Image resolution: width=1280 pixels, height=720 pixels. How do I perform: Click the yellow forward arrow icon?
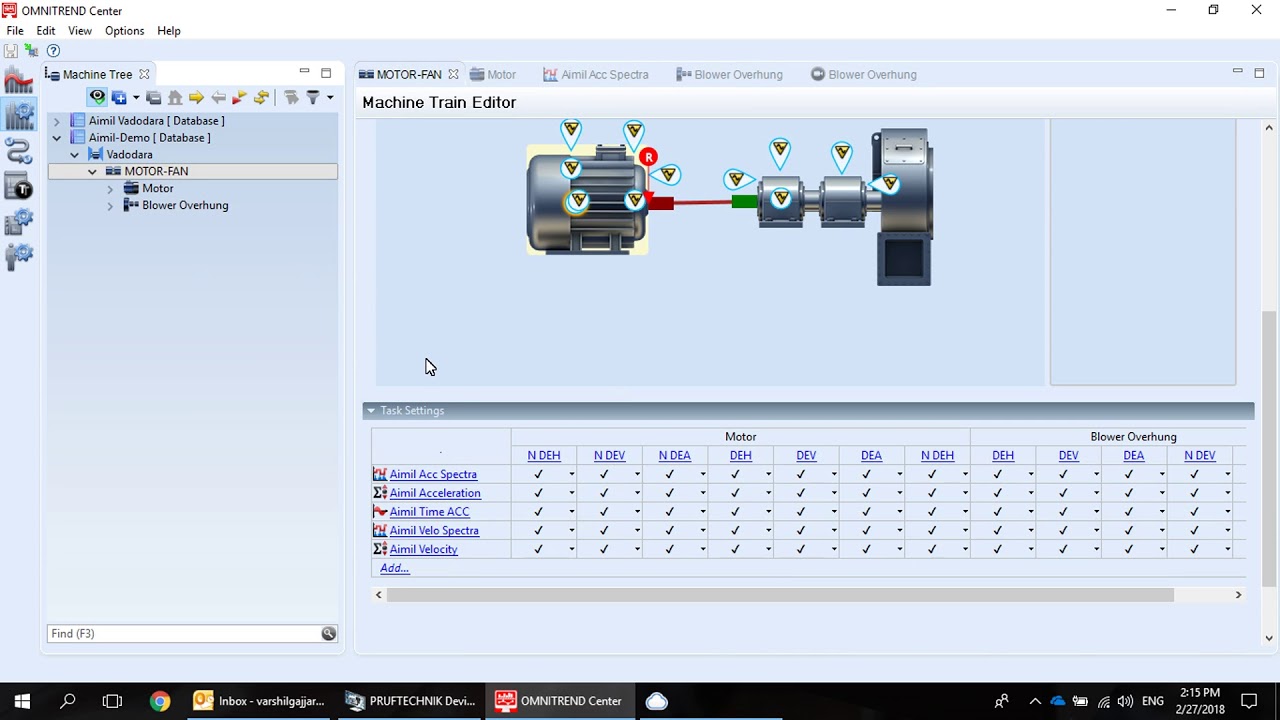[x=196, y=97]
